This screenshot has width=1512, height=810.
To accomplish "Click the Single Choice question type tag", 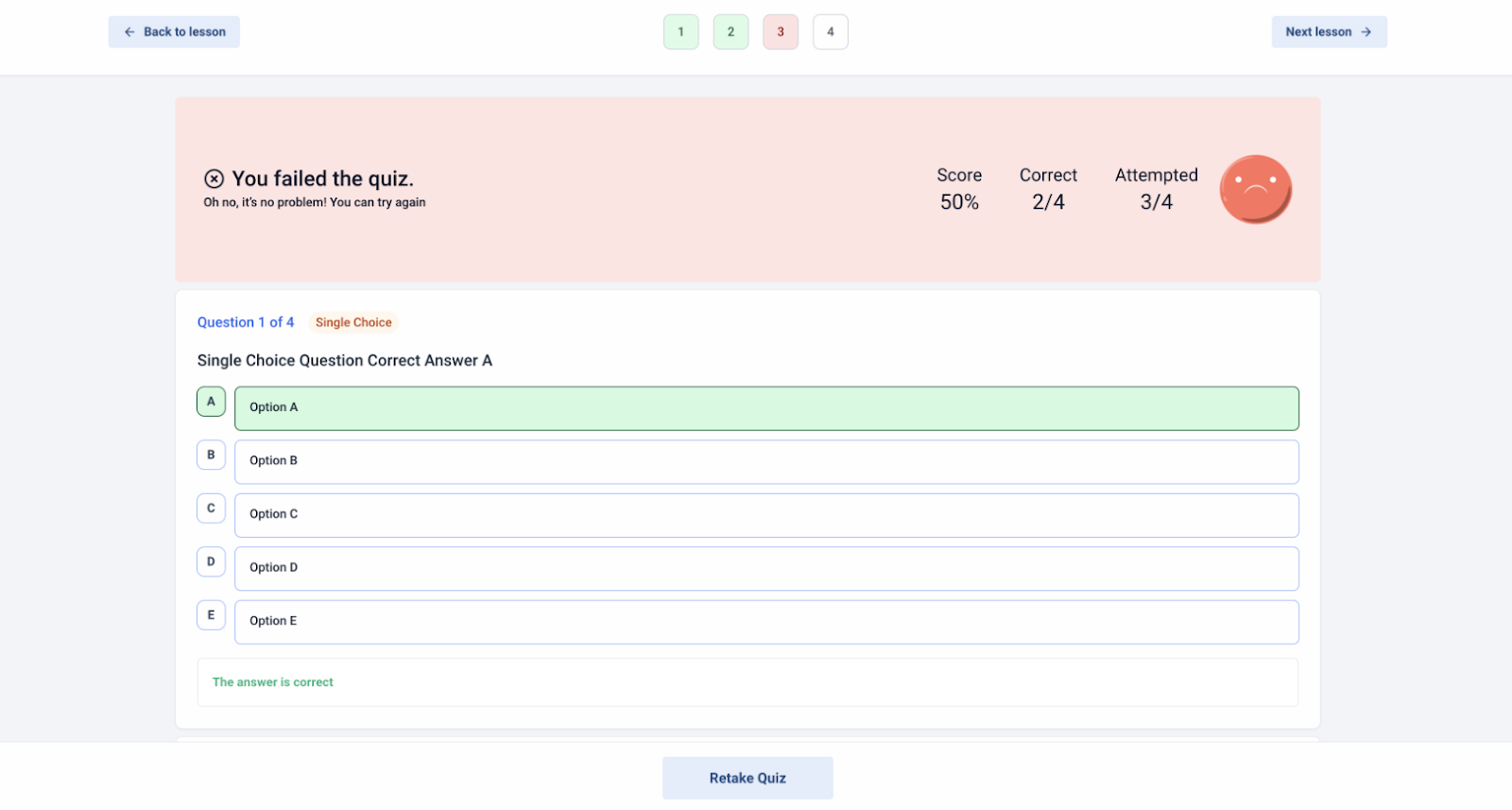I will [x=353, y=322].
